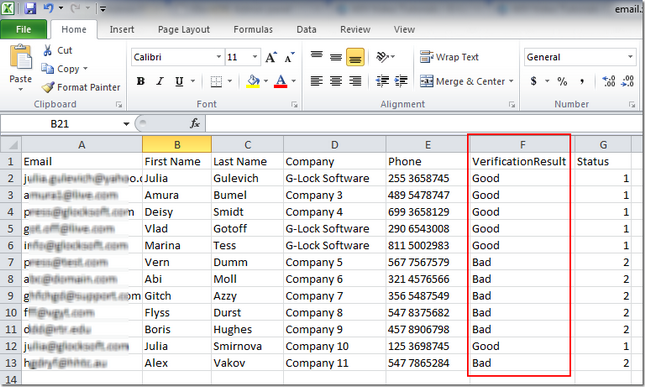Switch to the View tab

pos(404,30)
